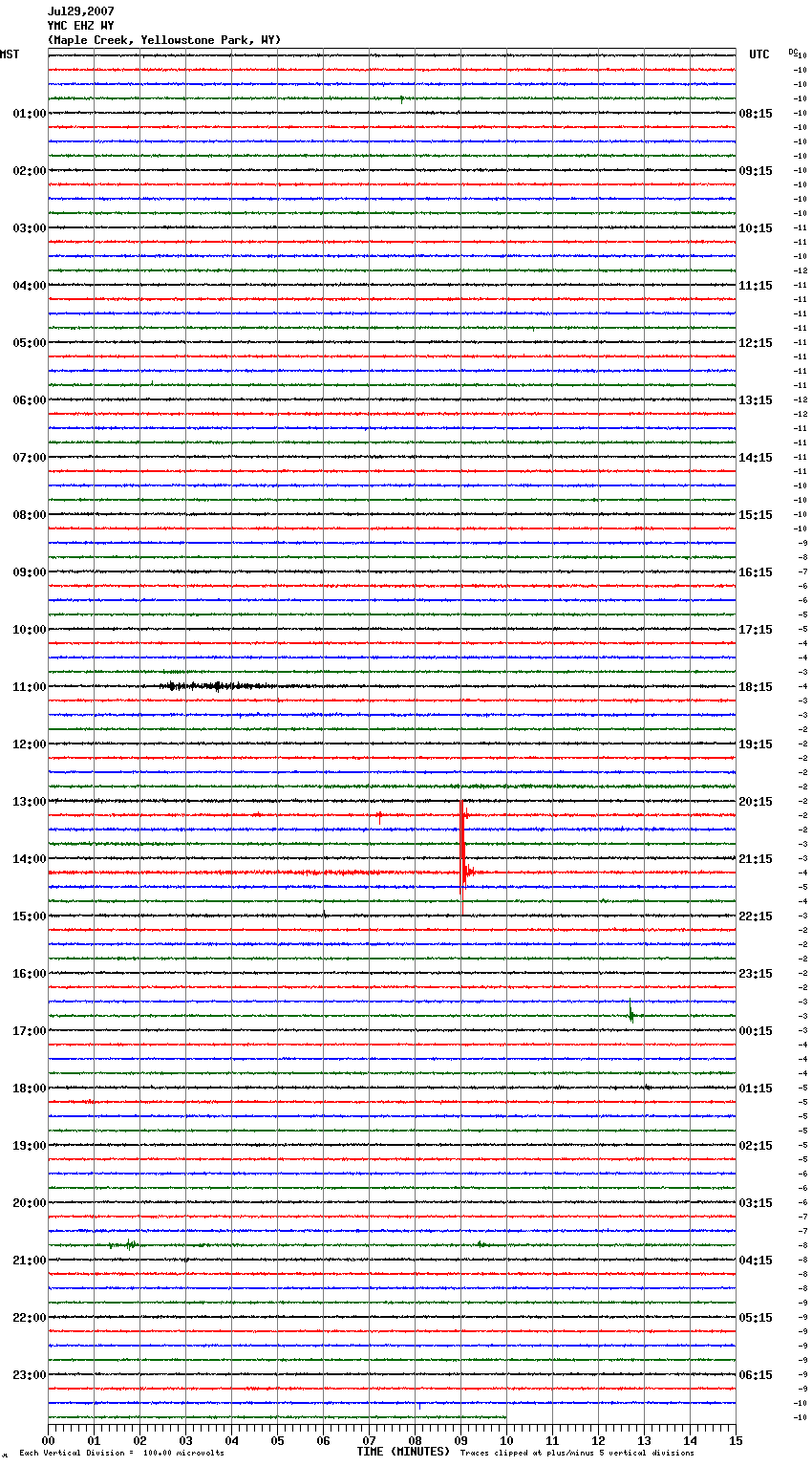Pick the 19:15 UTC time label
The width and height of the screenshot is (812, 1466).
[756, 744]
